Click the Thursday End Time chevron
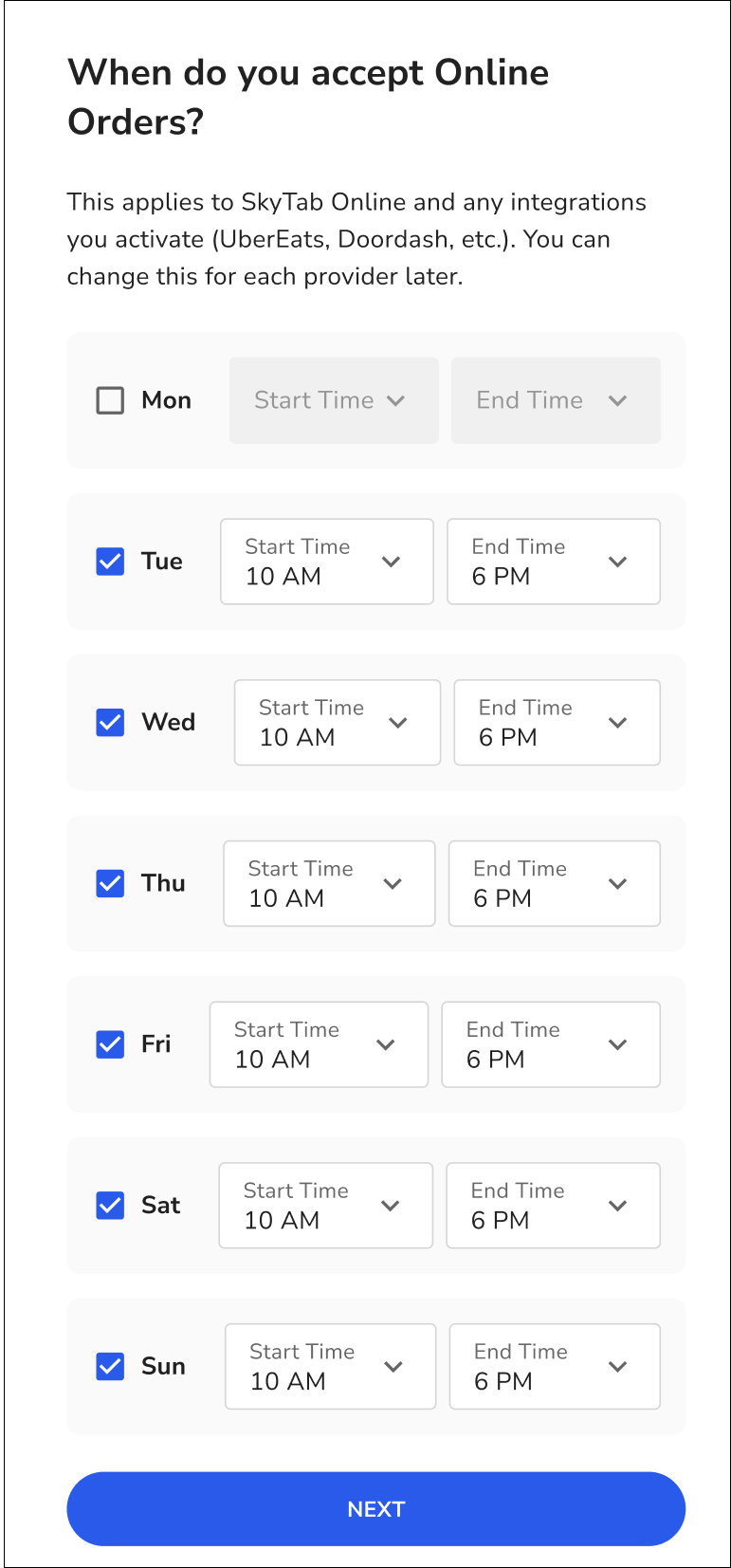 (x=617, y=884)
